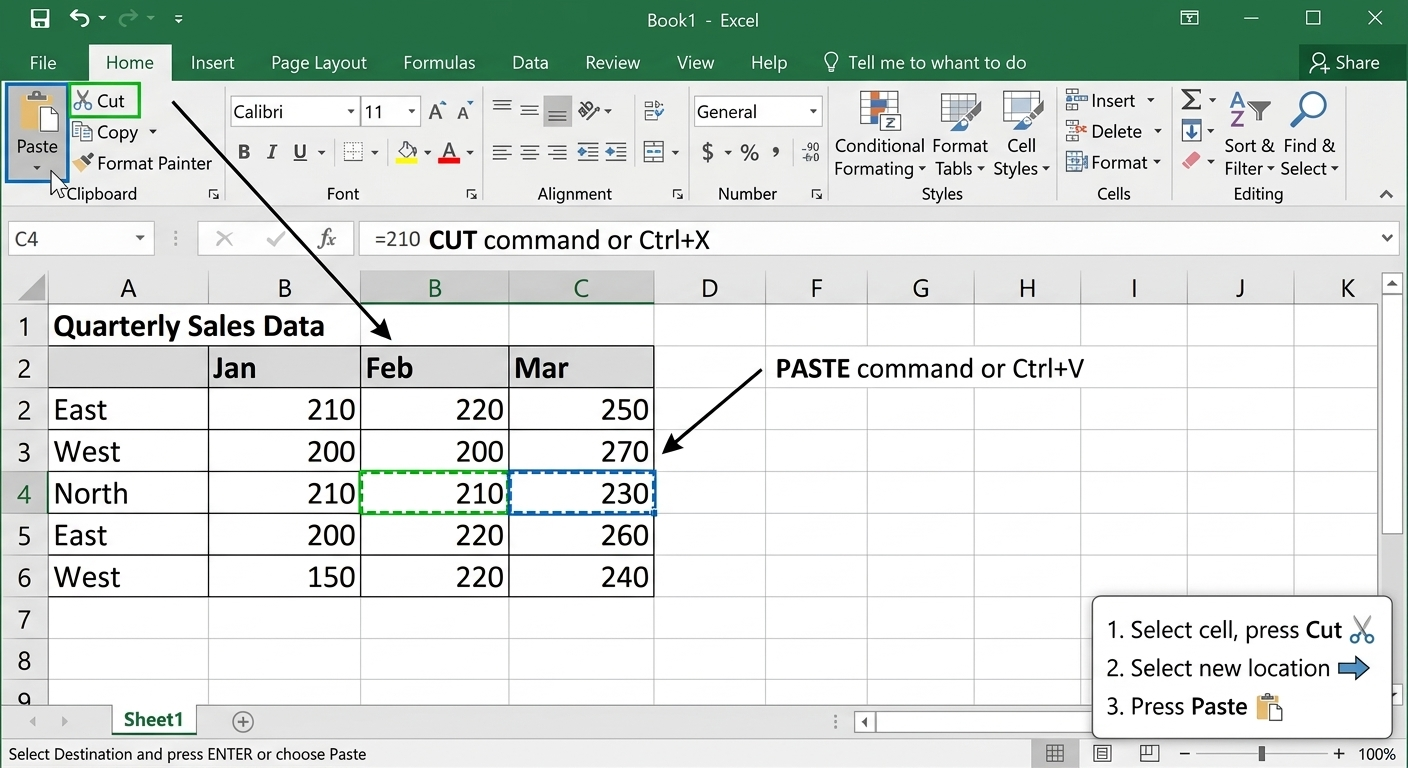The height and width of the screenshot is (768, 1408).
Task: Click the Format Painter brush
Action: 142,163
